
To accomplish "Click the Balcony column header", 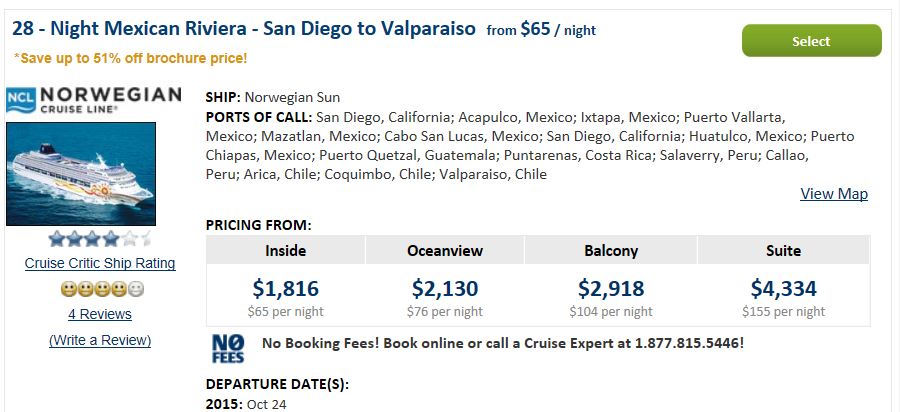I will click(611, 250).
